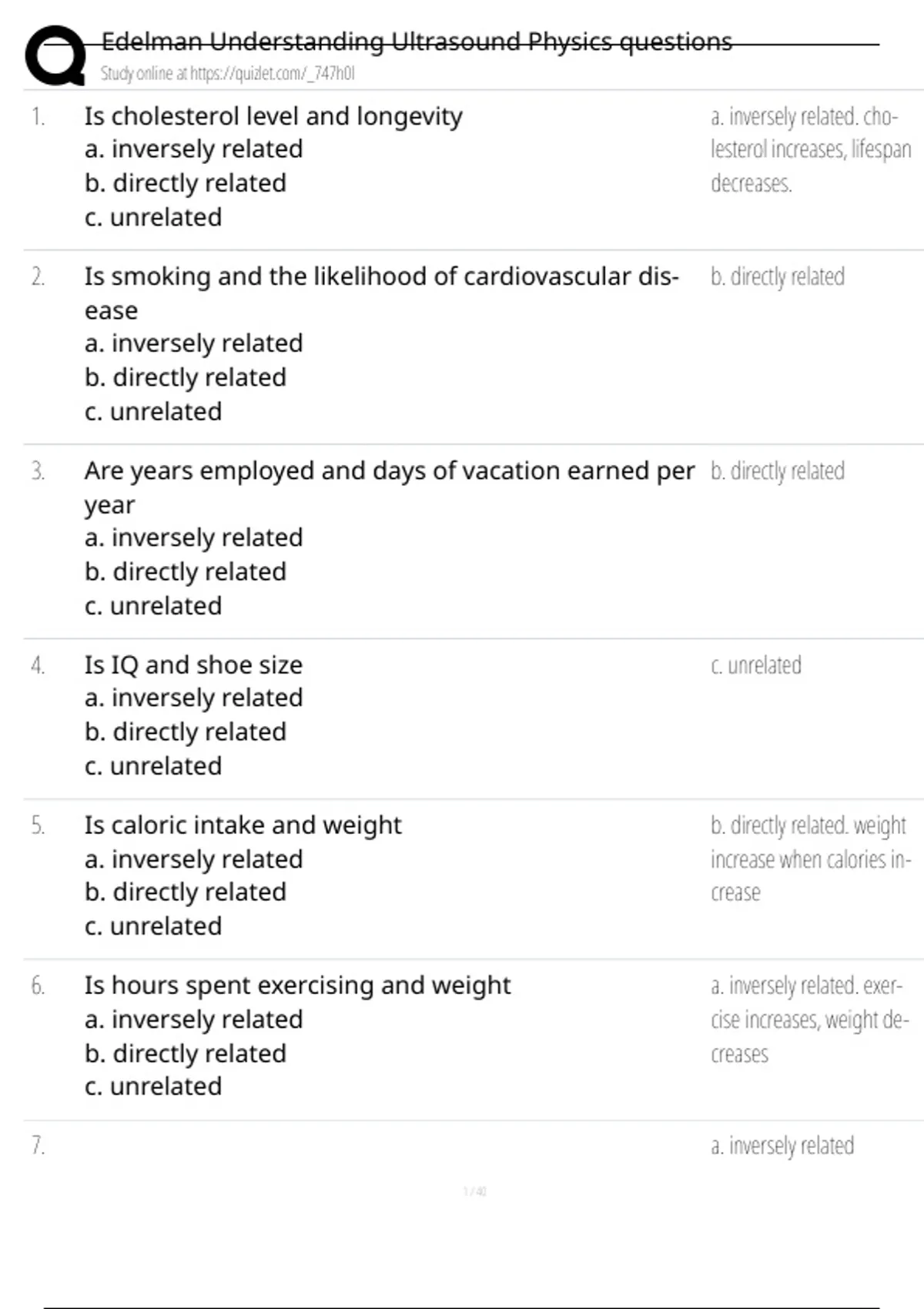924x1309 pixels.
Task: Click the question number 7 label
Action: 38,1146
